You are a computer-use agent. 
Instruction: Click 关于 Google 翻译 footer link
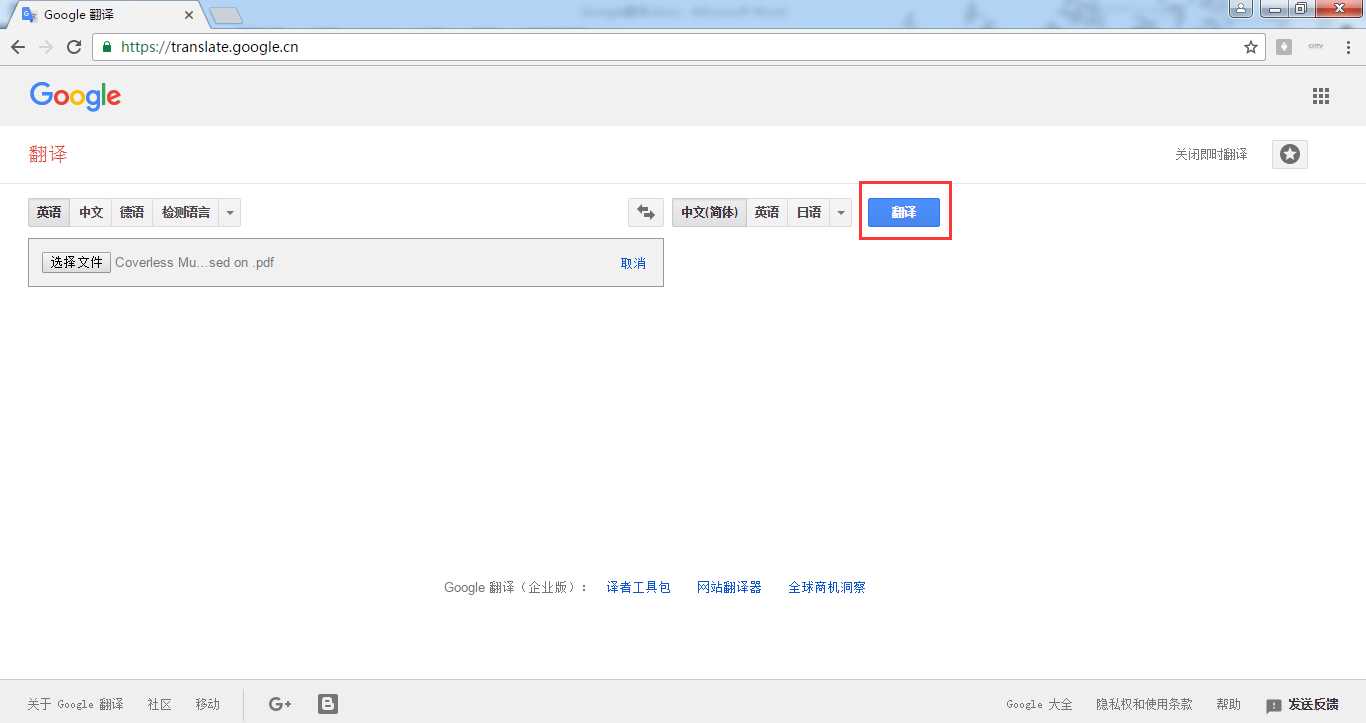[75, 704]
